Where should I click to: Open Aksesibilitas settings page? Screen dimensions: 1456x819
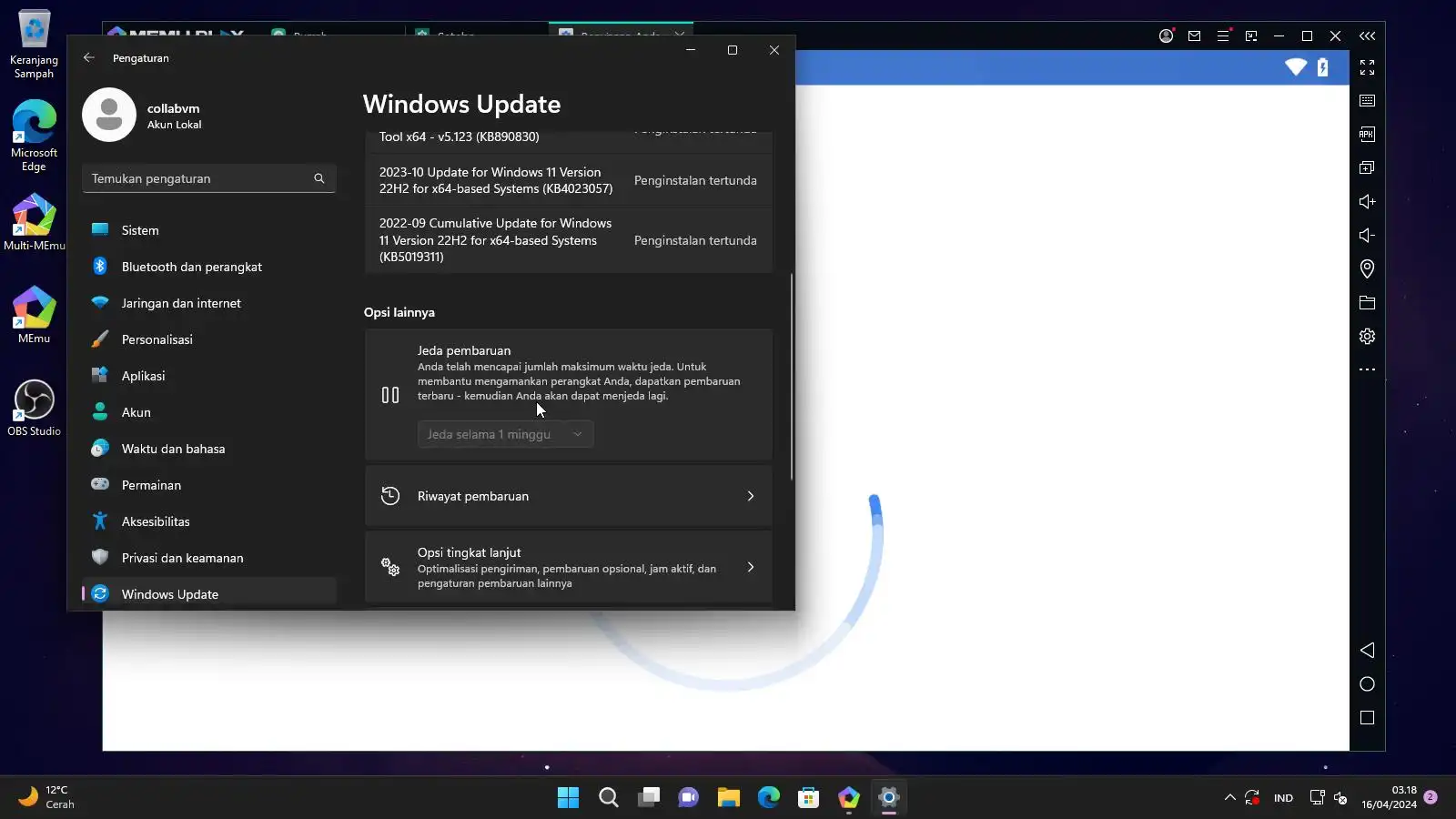[208, 521]
